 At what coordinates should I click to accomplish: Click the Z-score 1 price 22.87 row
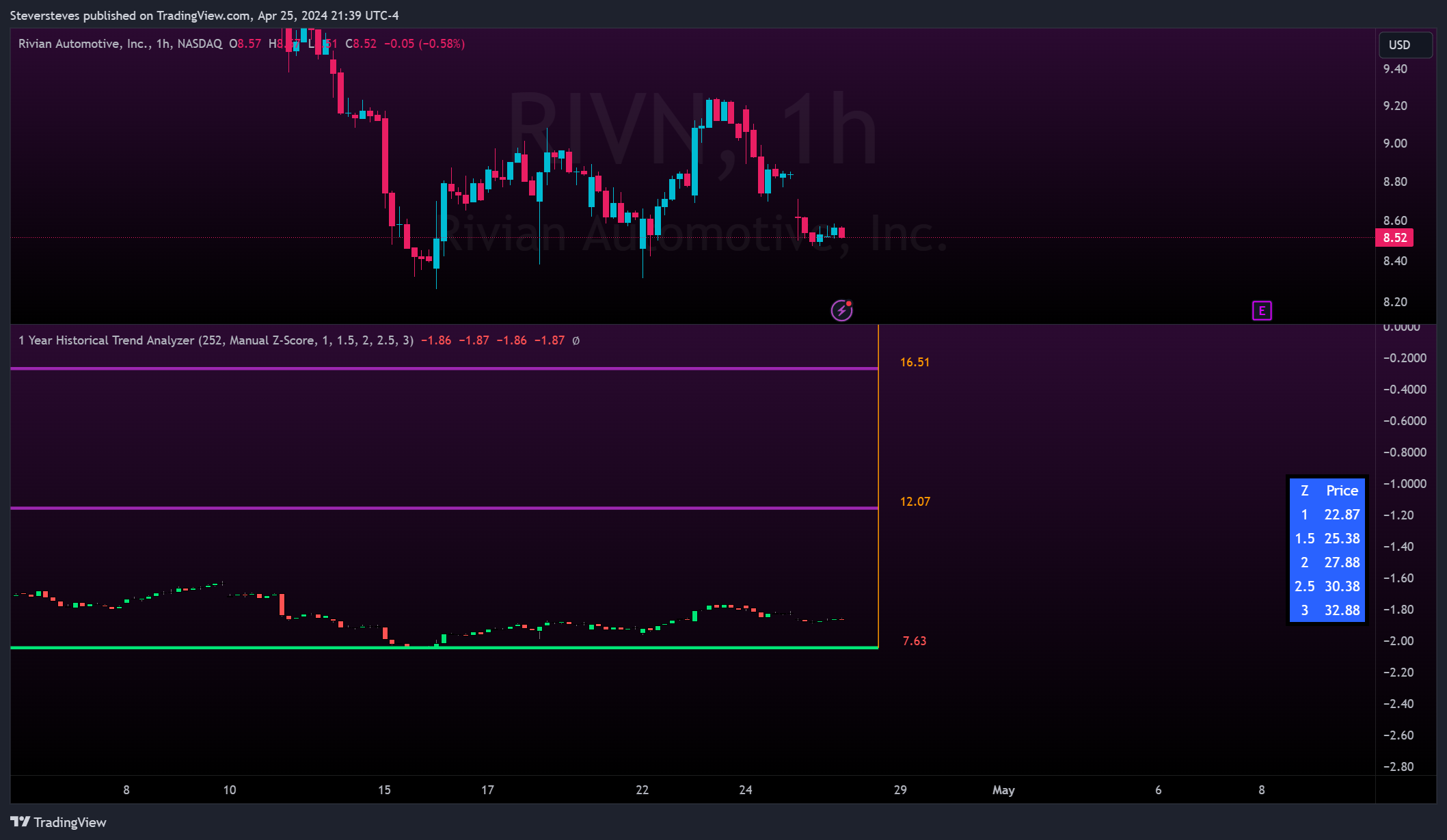[1327, 515]
